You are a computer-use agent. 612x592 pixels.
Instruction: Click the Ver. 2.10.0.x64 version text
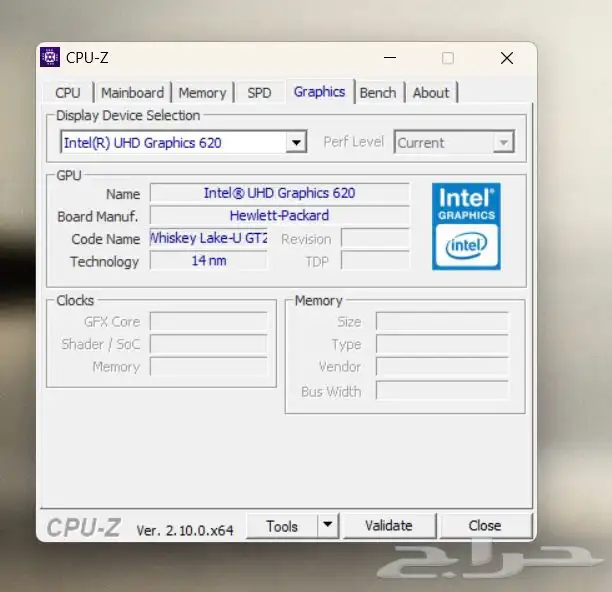[x=185, y=530]
